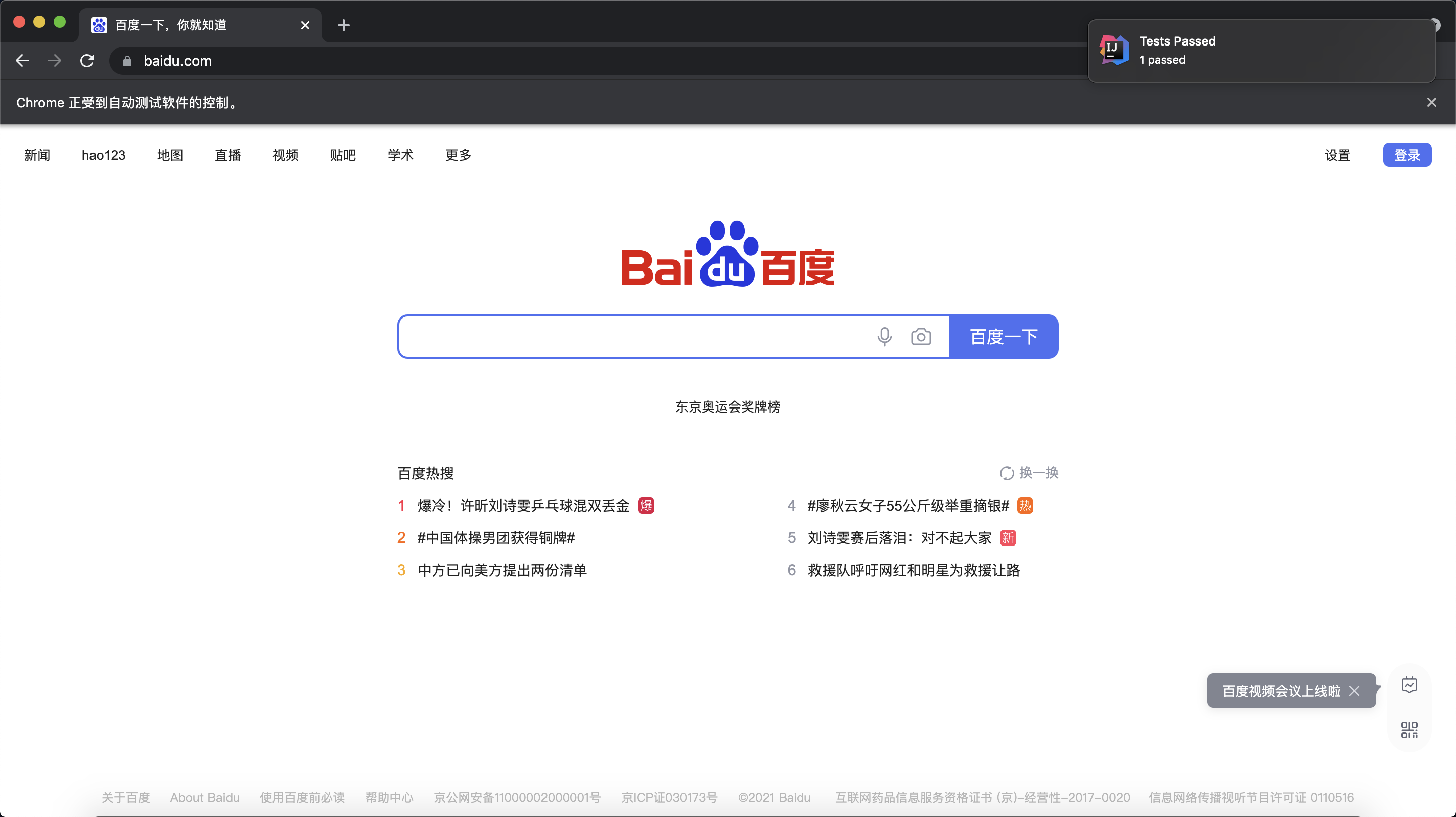
Task: Click the QR code icon
Action: [1409, 730]
